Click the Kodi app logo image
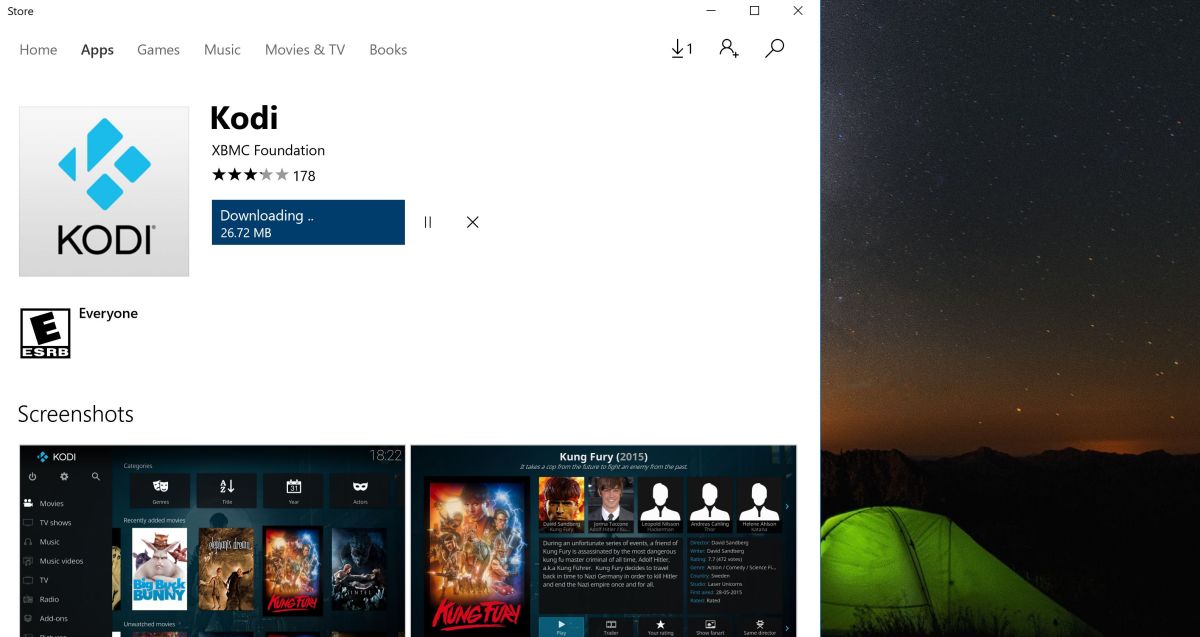Screen dimensions: 1200x637 click(104, 191)
